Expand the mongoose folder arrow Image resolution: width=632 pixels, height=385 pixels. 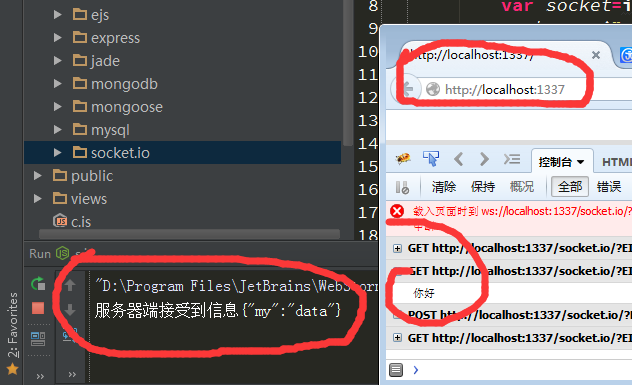(x=58, y=107)
